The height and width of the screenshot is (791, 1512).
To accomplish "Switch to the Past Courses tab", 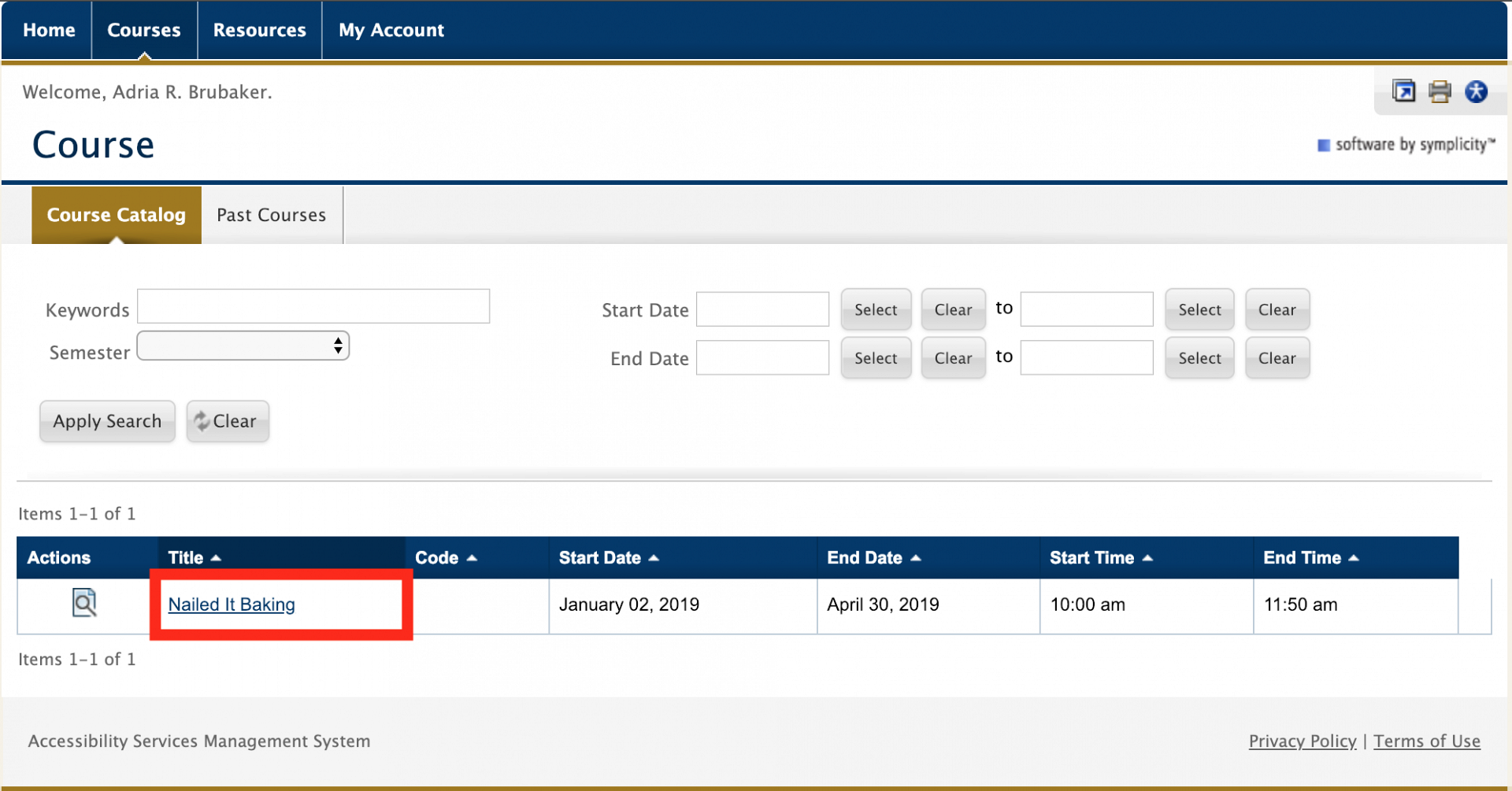I will (x=272, y=215).
